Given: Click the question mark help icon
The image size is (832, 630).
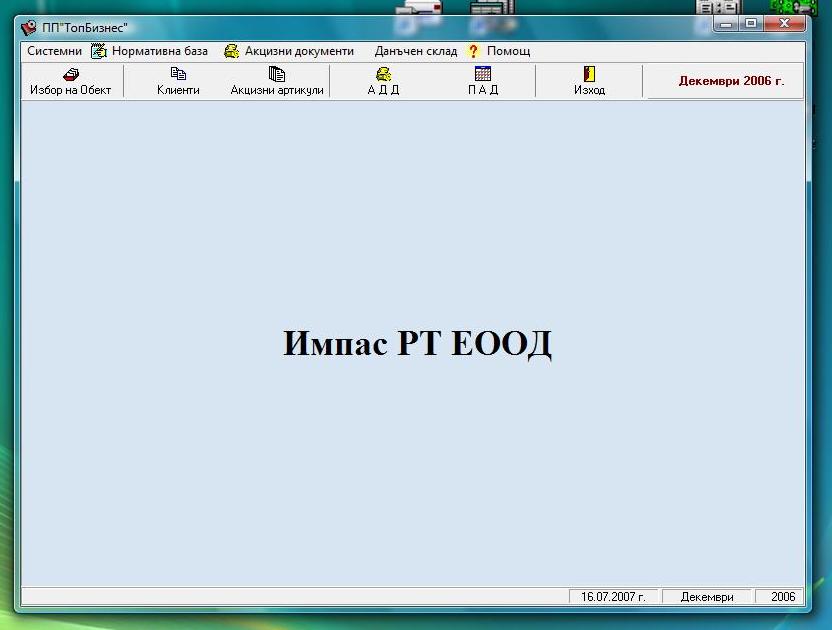Looking at the screenshot, I should pyautogui.click(x=473, y=51).
